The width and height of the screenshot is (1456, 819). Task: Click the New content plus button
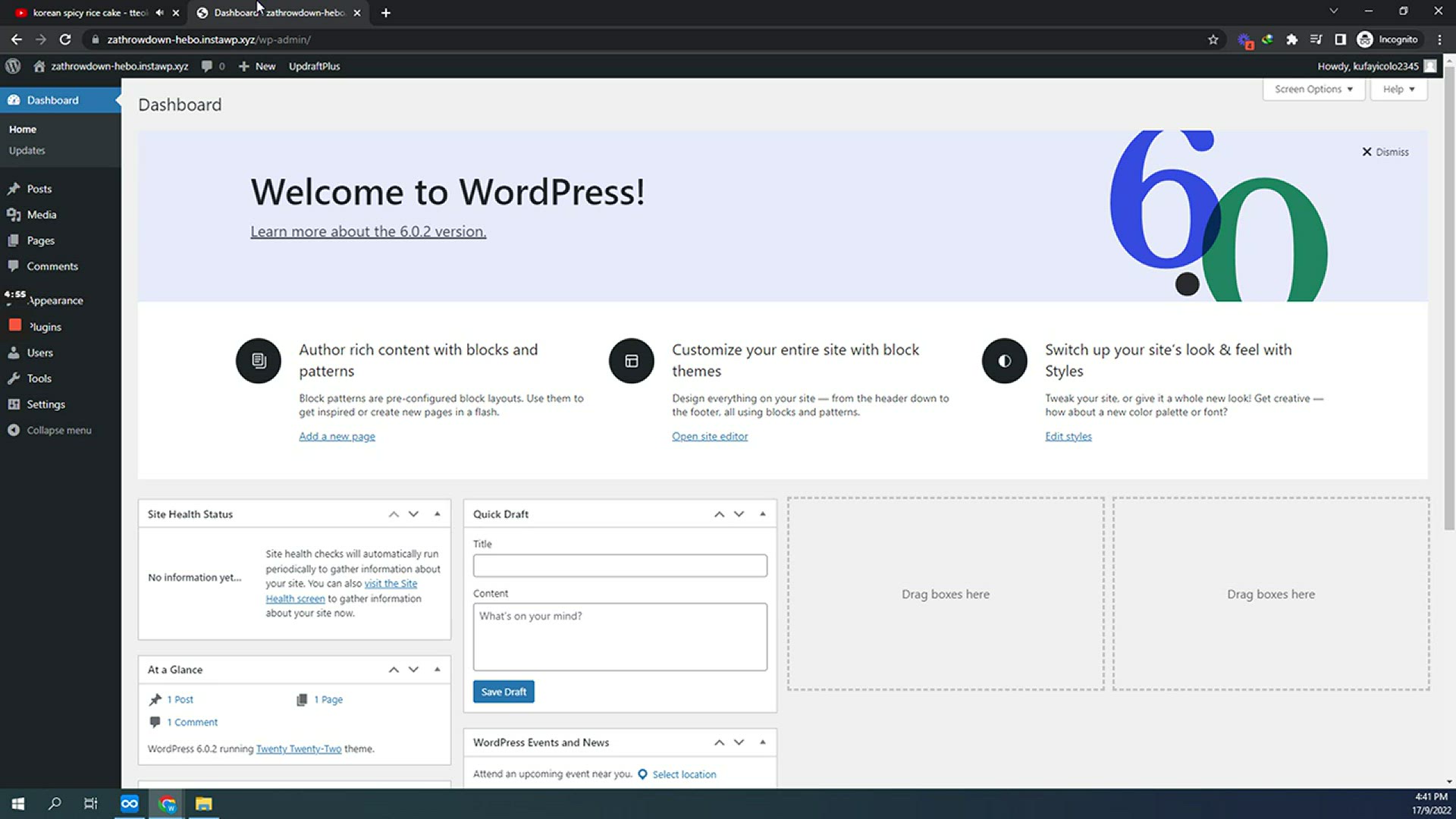click(x=257, y=66)
